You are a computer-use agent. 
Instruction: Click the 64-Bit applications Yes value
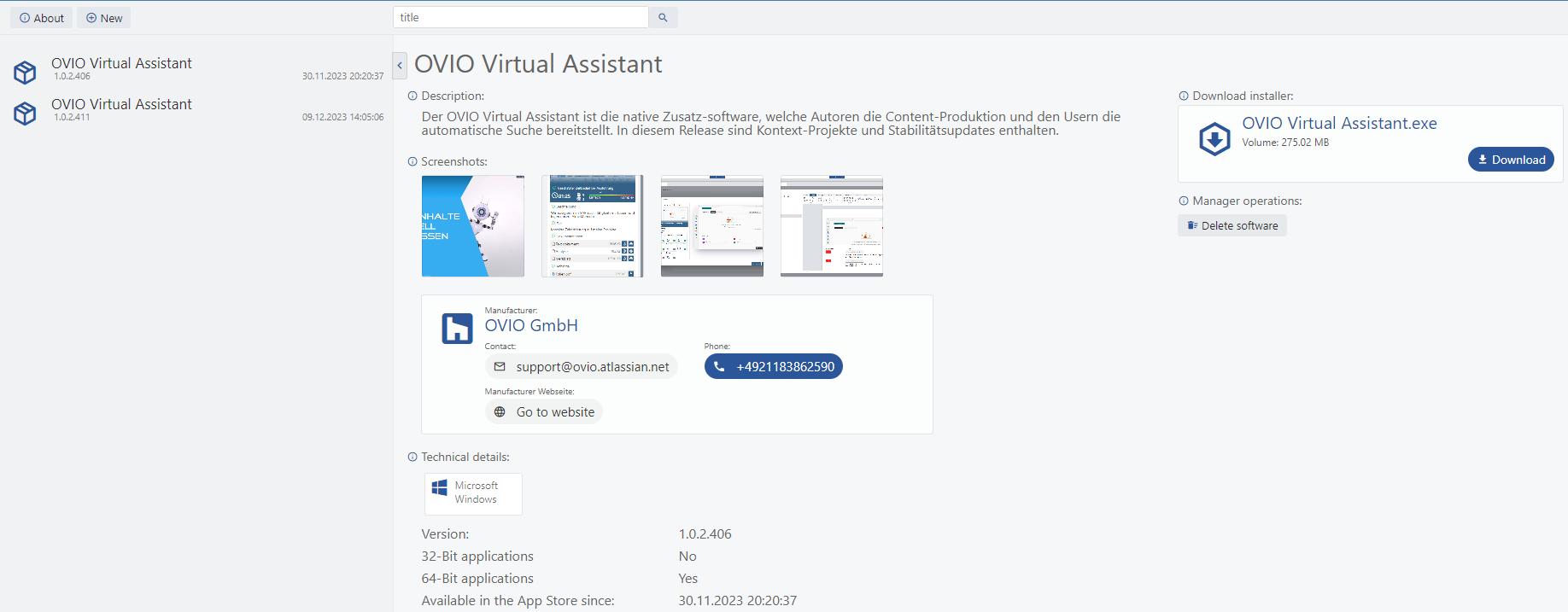click(688, 578)
